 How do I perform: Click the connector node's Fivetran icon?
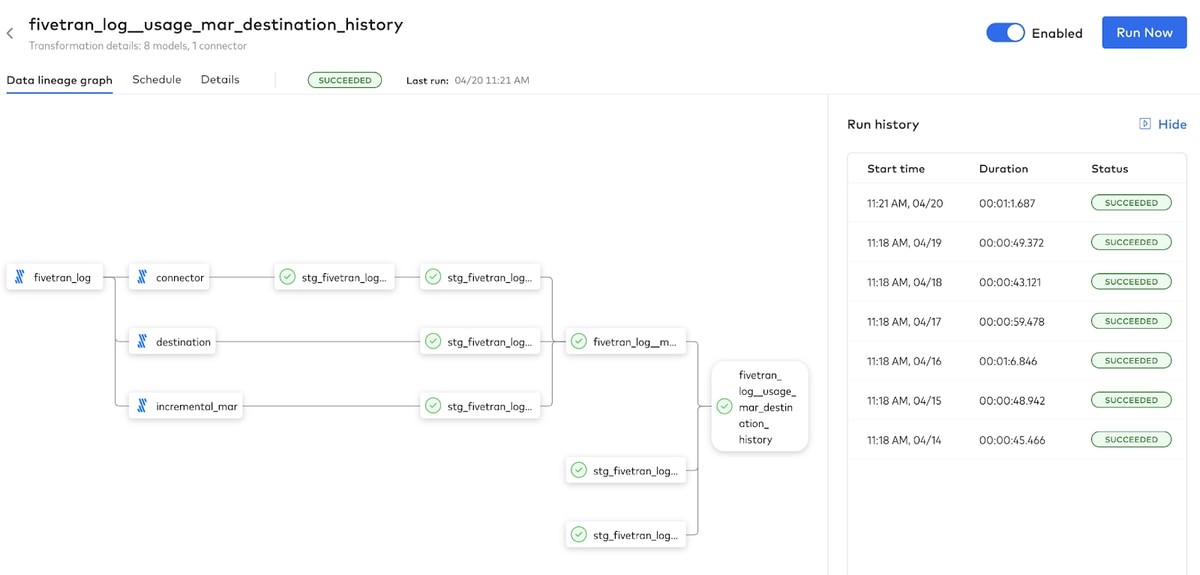pyautogui.click(x=142, y=277)
